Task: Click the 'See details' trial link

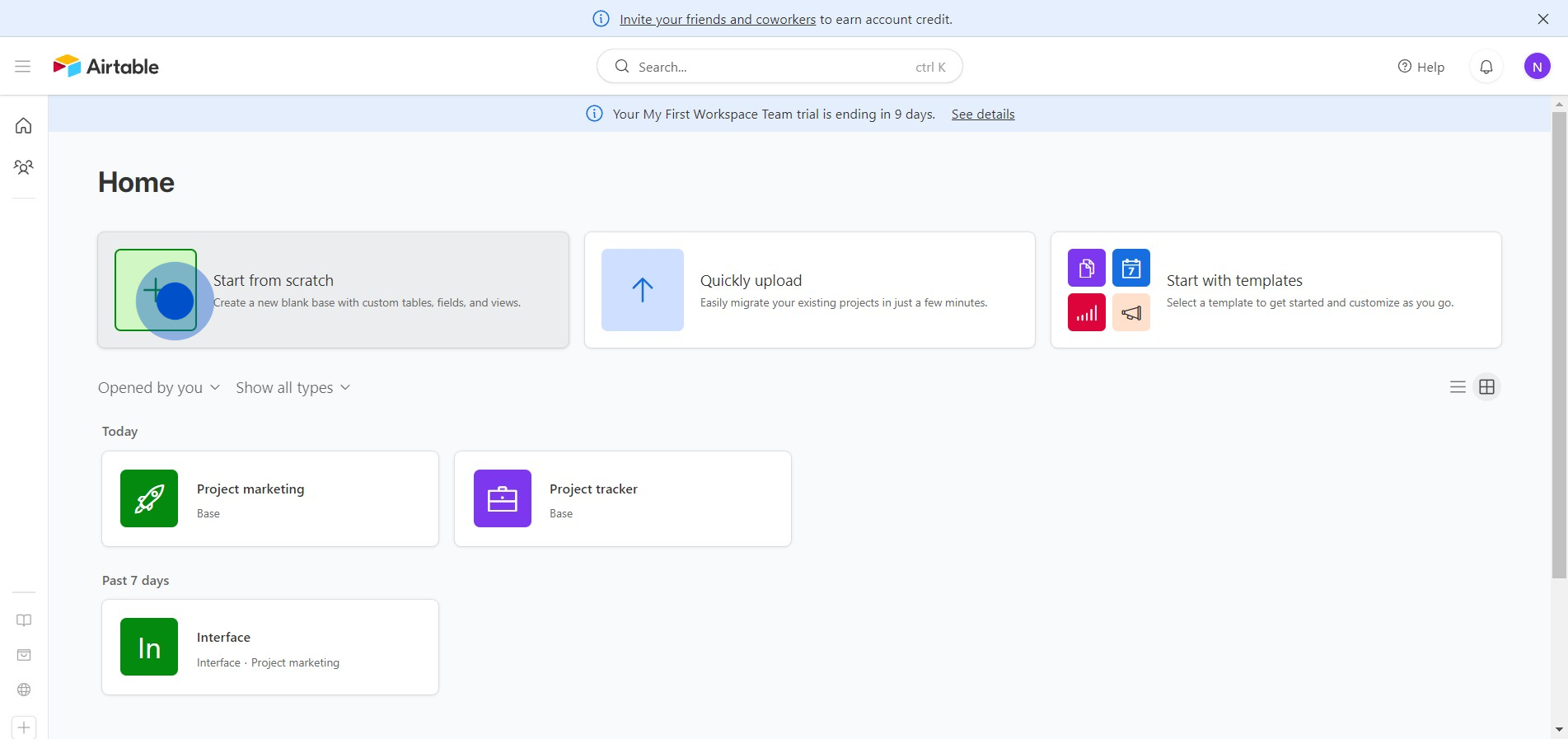Action: pyautogui.click(x=982, y=115)
